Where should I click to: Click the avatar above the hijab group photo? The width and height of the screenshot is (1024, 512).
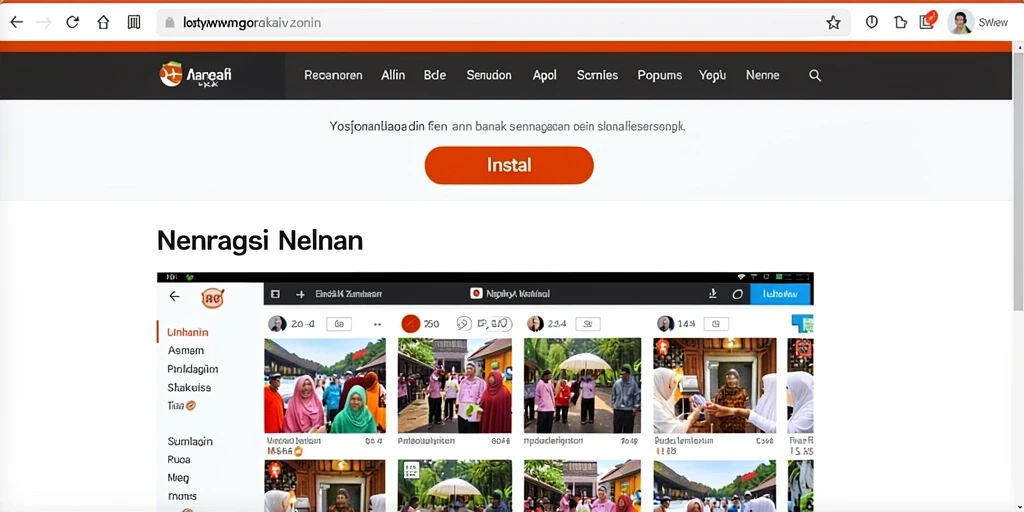277,324
